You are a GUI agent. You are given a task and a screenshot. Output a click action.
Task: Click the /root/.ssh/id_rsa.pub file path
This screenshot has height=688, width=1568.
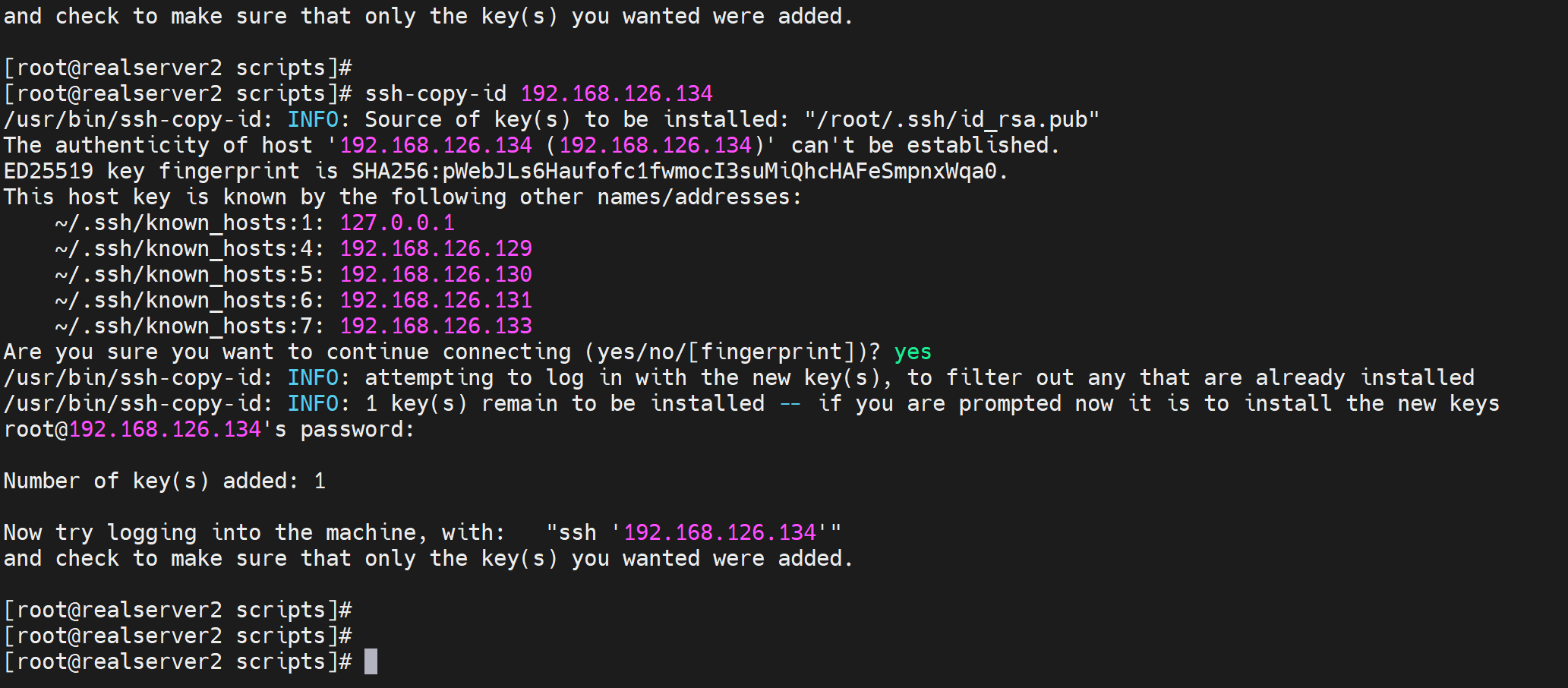(x=952, y=120)
